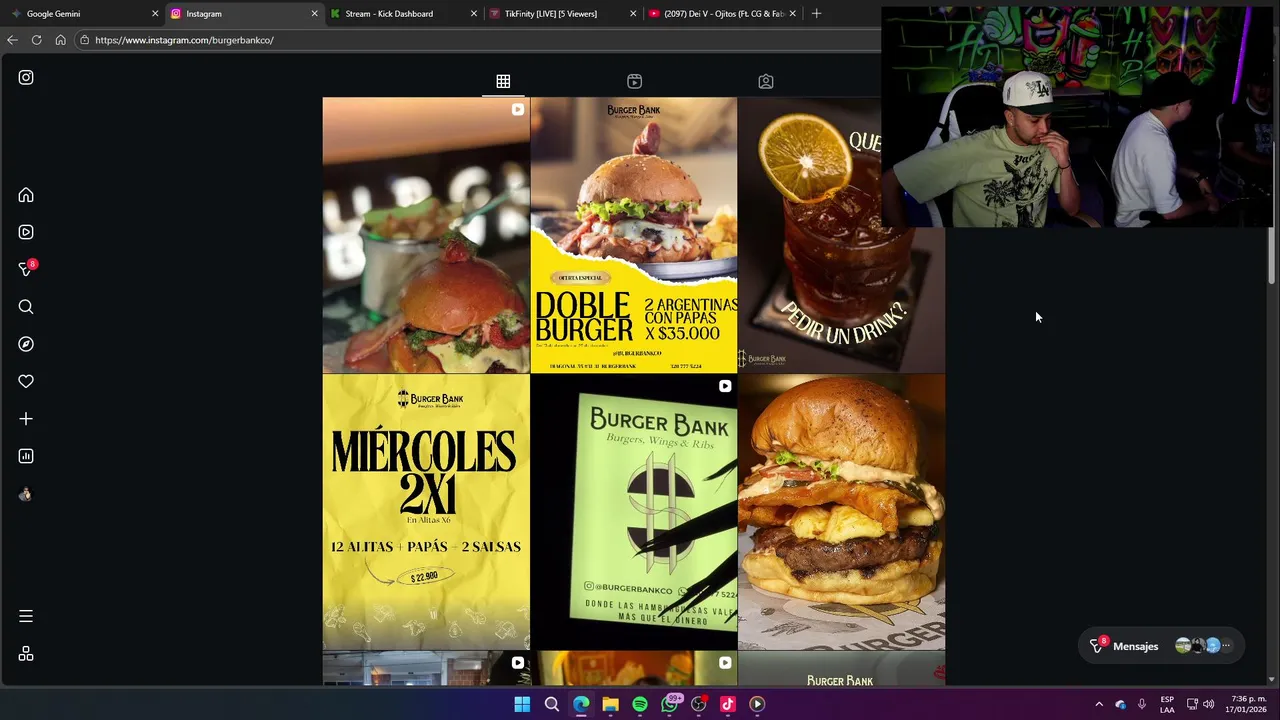The width and height of the screenshot is (1280, 720).
Task: Open the Explore compass icon
Action: 26,344
